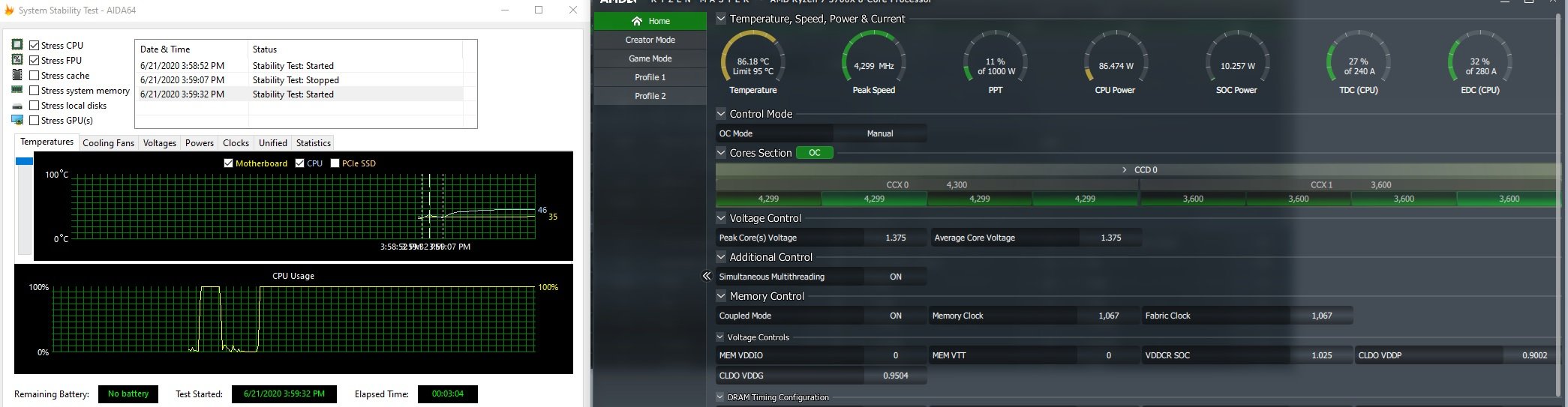
Task: Click the disk drive icon beside Stress local disks
Action: tap(17, 106)
